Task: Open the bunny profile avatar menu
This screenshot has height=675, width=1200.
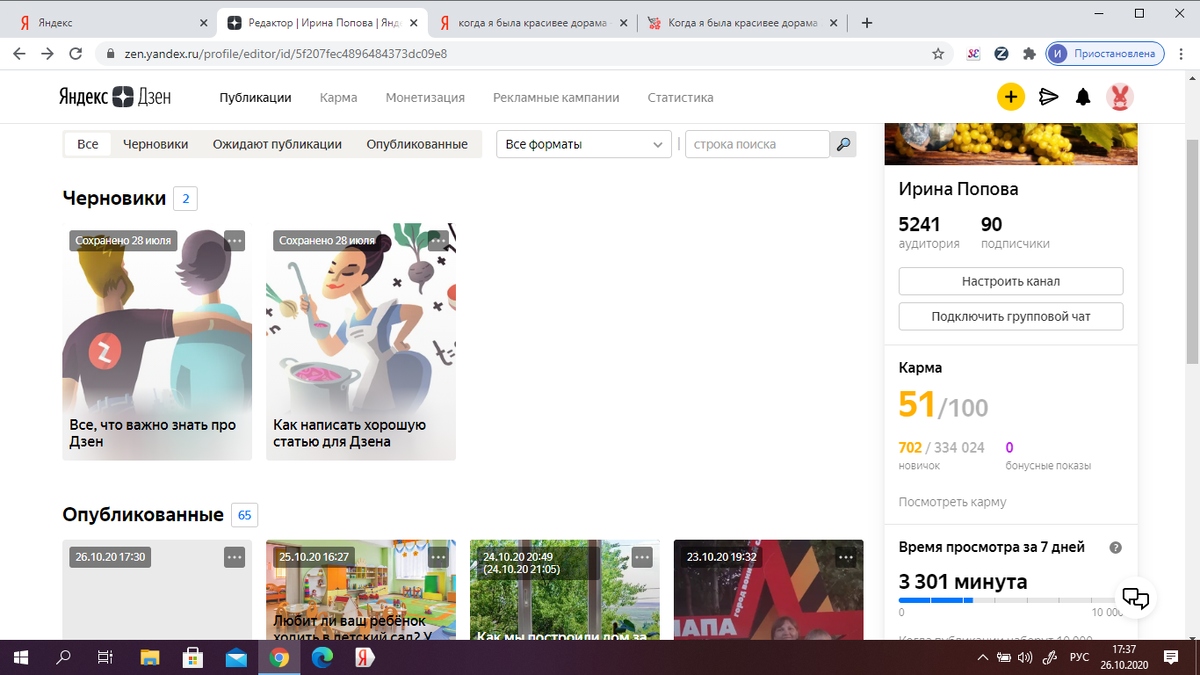Action: click(1119, 97)
